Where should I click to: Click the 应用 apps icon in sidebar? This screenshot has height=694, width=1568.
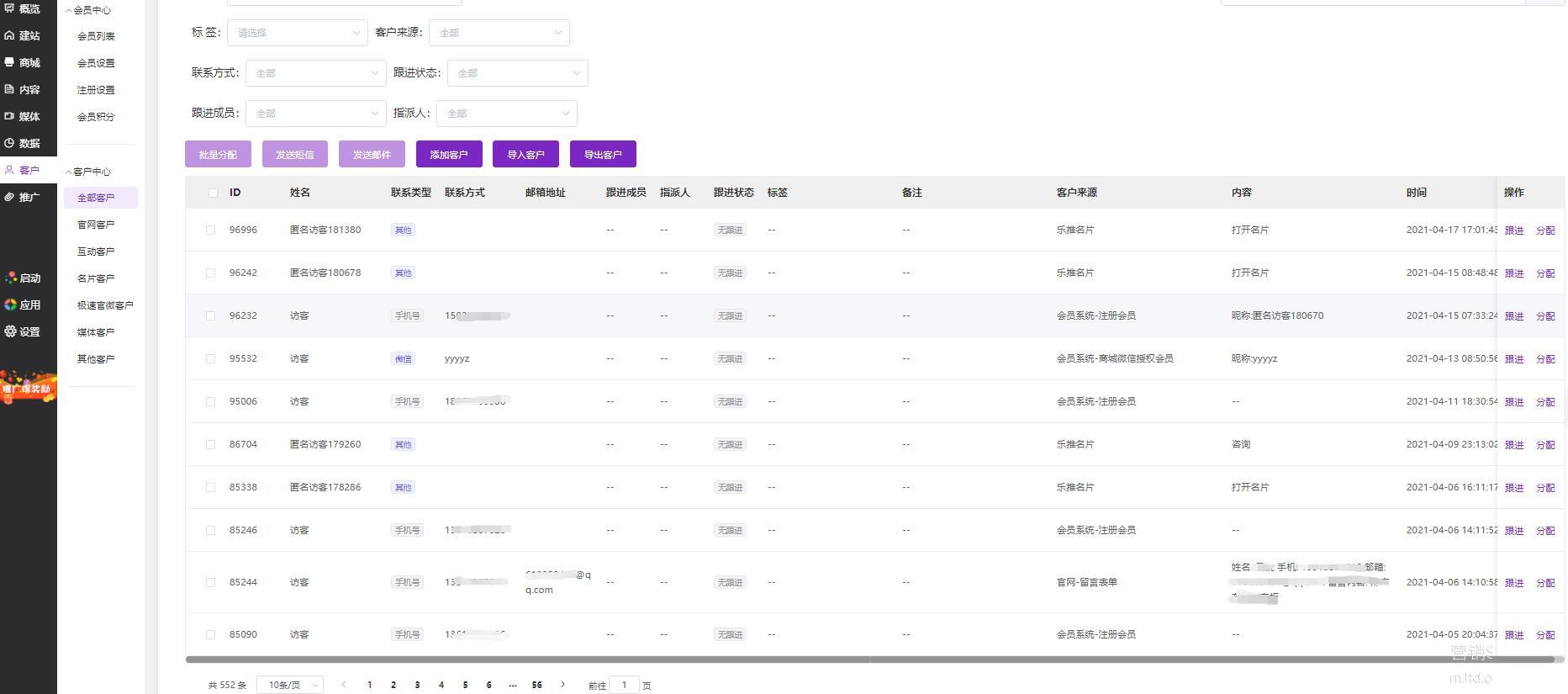(x=10, y=305)
